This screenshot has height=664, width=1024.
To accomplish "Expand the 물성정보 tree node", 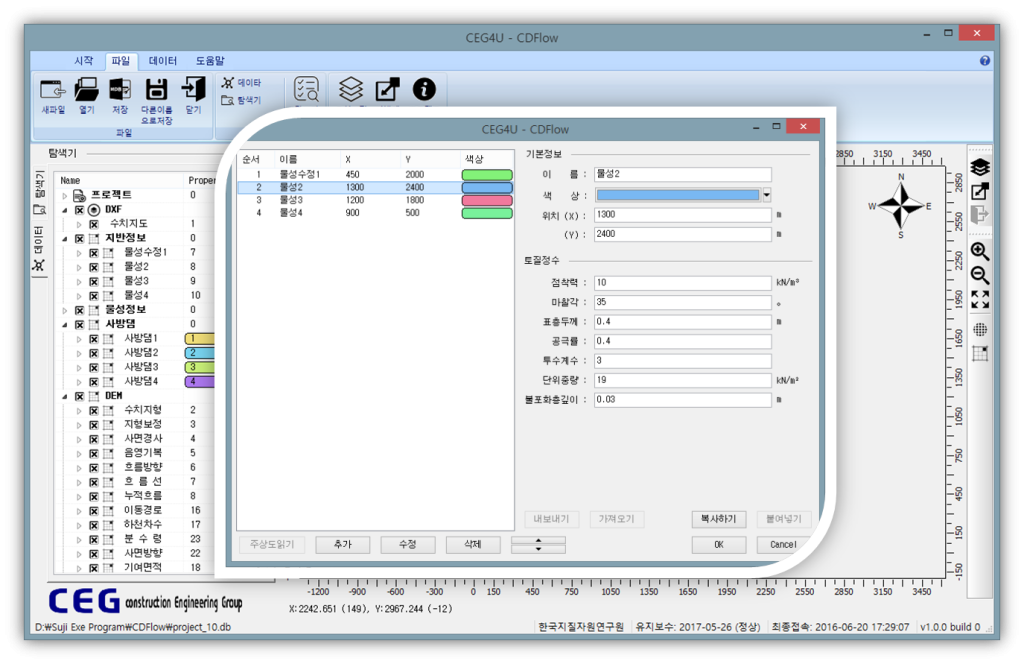I will tap(65, 310).
